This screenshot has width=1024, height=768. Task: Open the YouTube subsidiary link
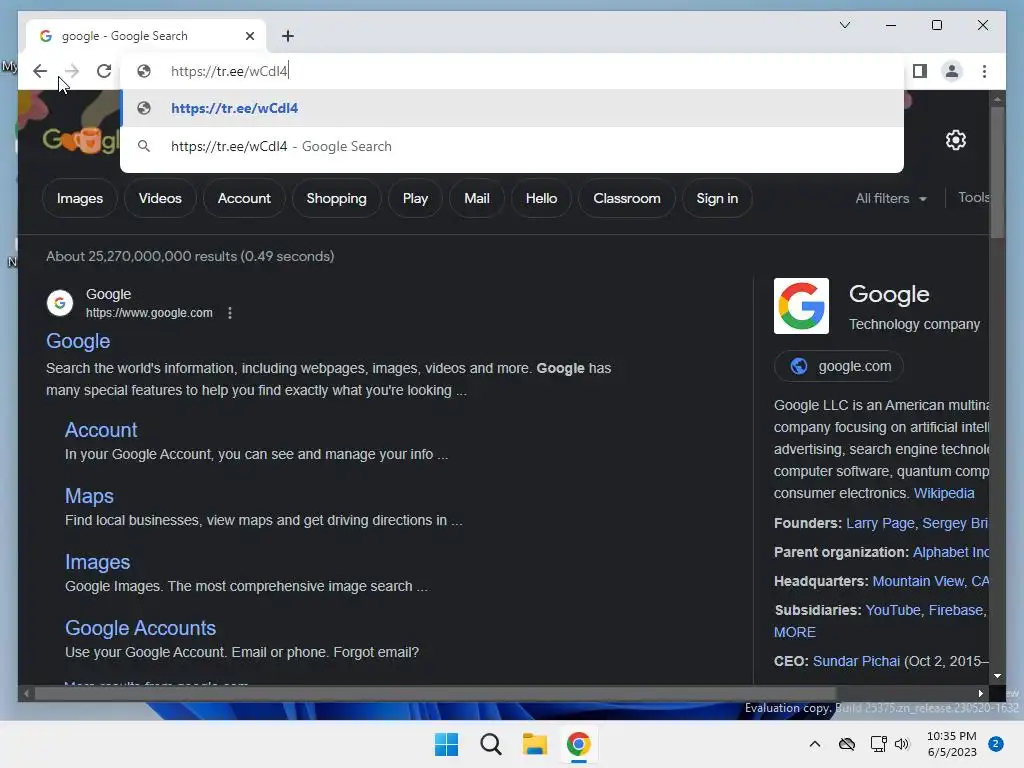[893, 610]
